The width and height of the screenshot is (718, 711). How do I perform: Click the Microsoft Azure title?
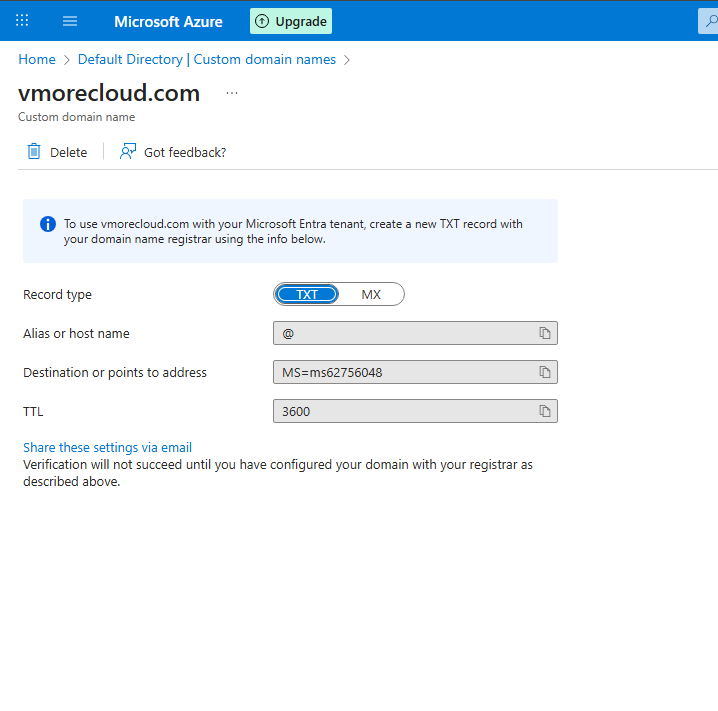click(x=168, y=21)
